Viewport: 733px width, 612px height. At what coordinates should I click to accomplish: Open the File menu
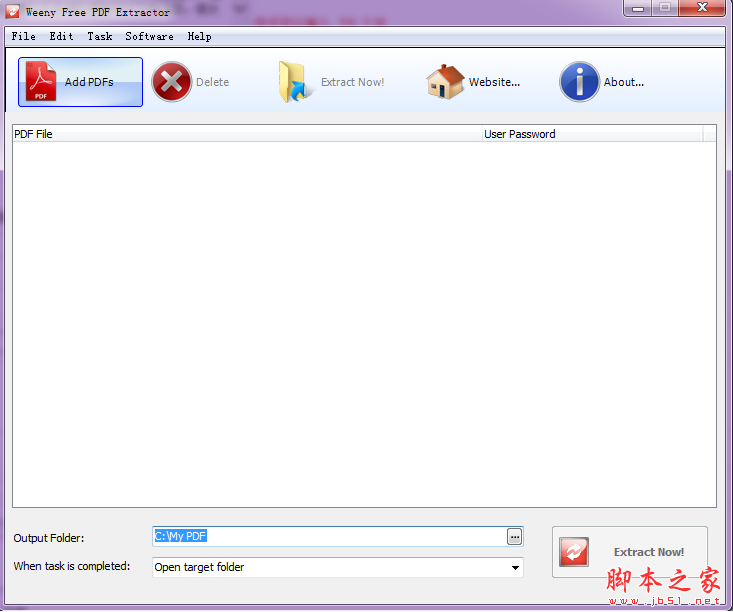[23, 36]
